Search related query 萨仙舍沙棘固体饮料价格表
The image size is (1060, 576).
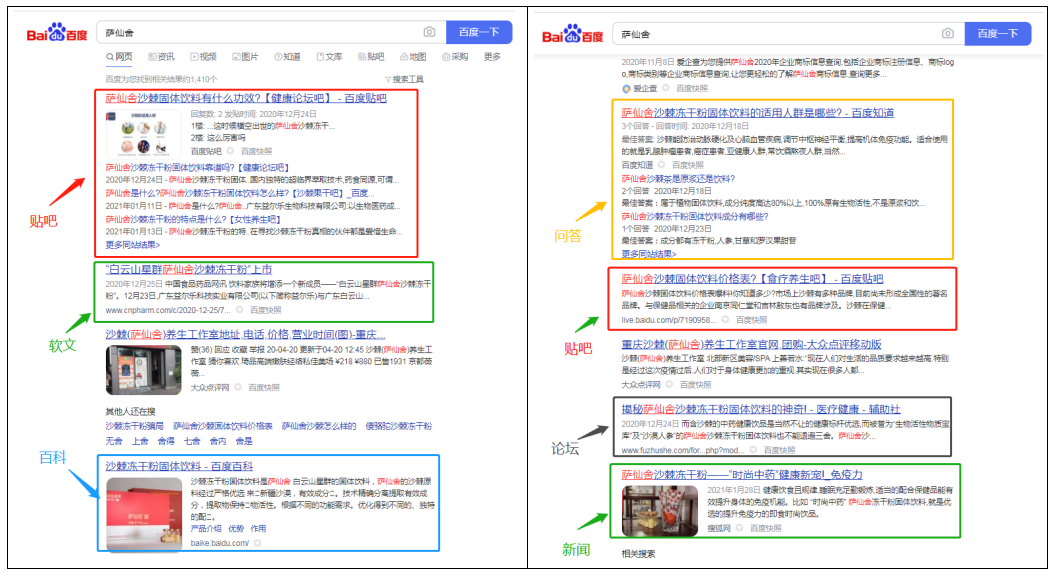(222, 426)
